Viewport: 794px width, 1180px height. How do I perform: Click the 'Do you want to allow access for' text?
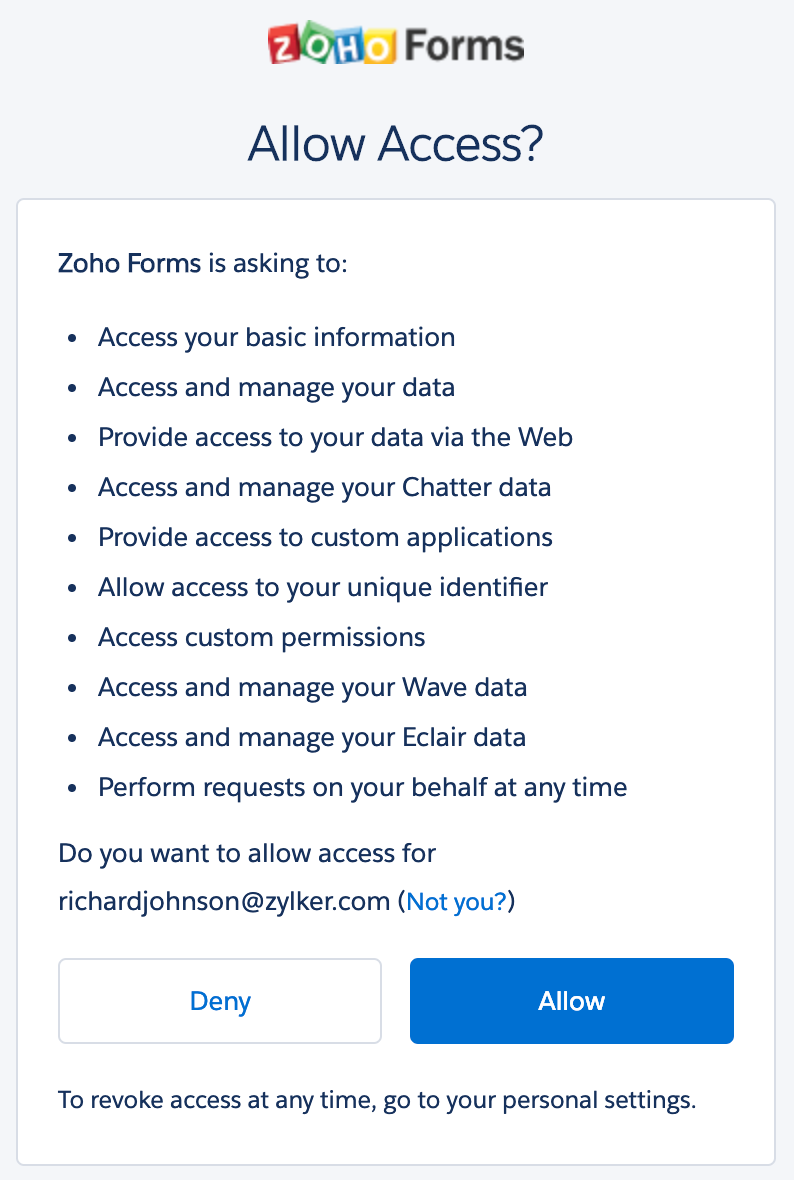coord(247,854)
